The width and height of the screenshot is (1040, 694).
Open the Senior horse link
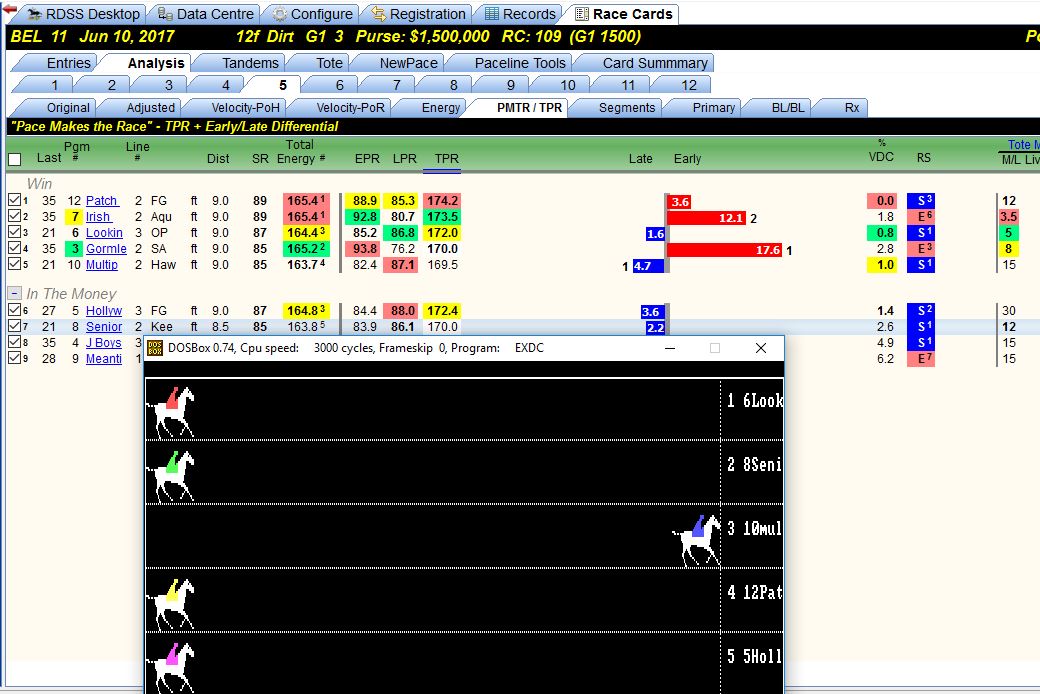[104, 326]
